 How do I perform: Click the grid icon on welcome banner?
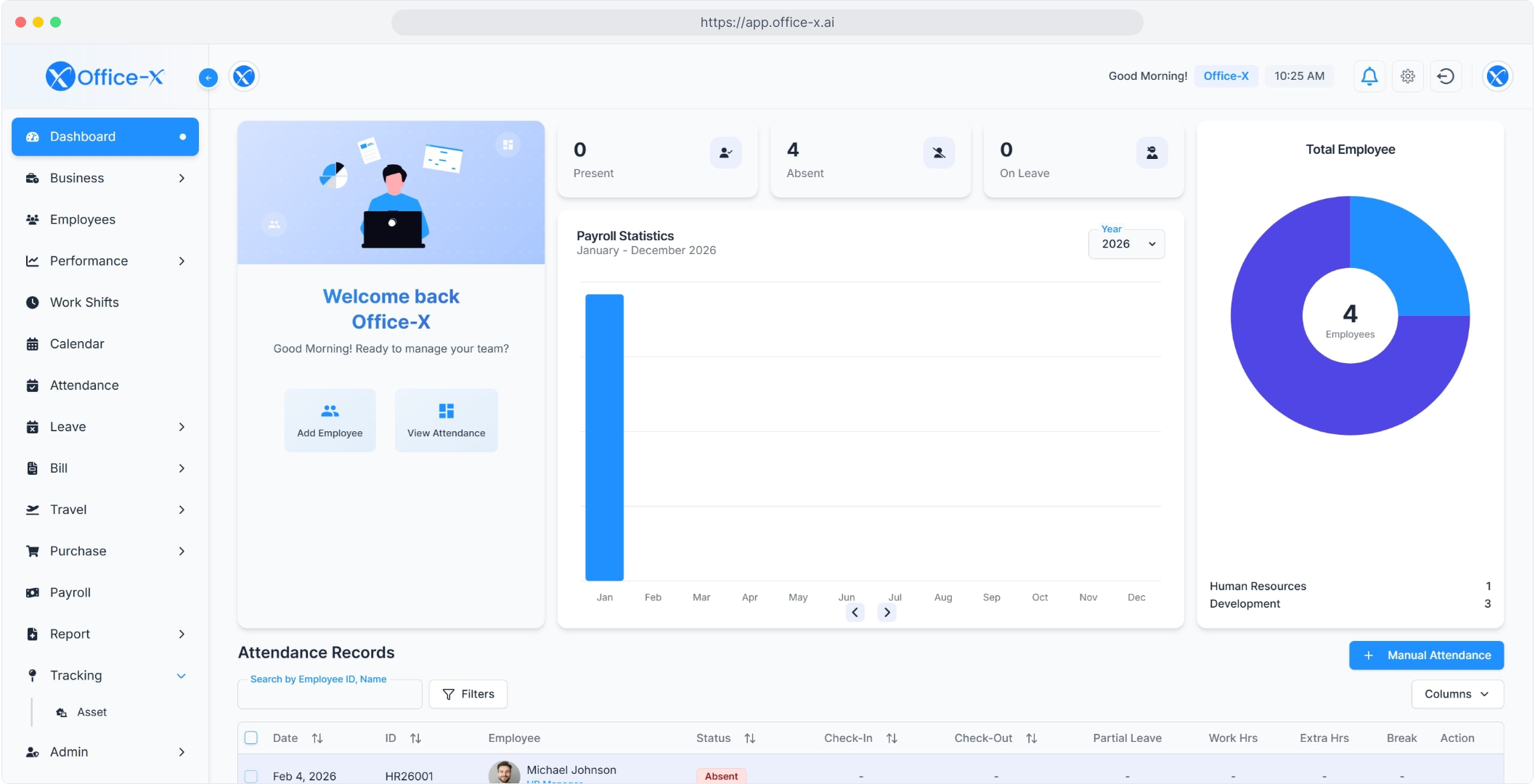point(508,144)
